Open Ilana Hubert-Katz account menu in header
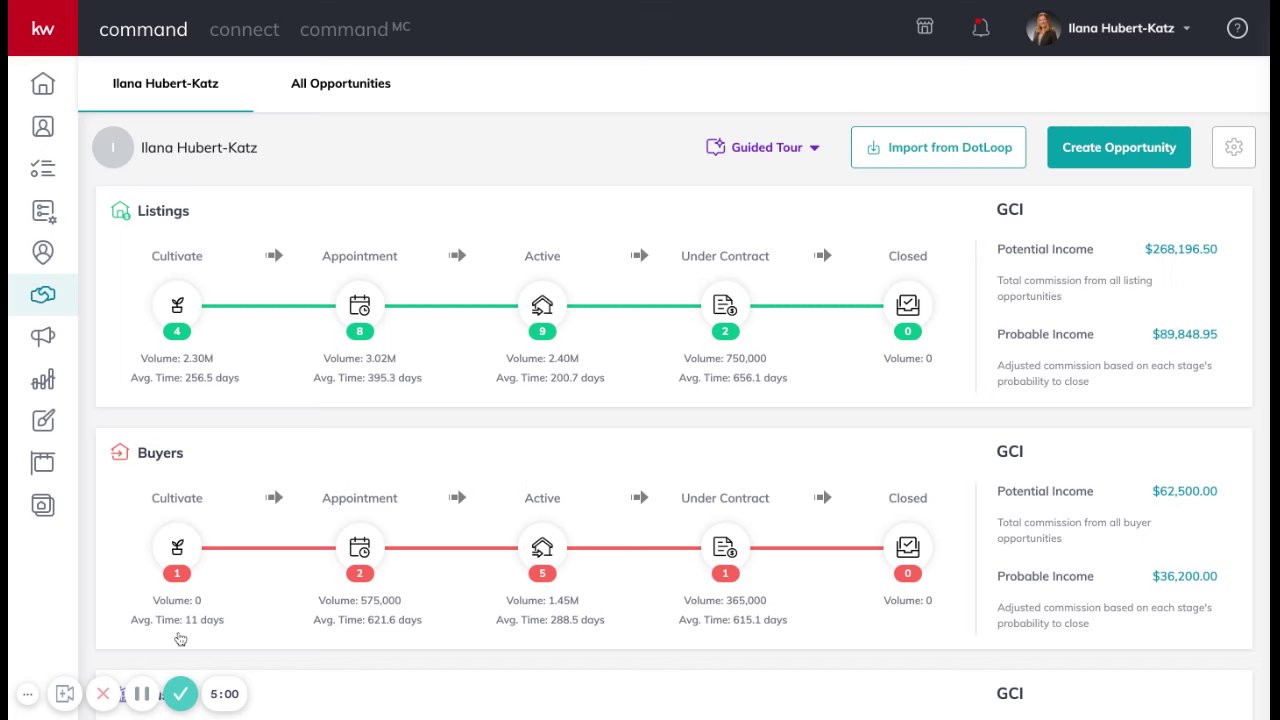Screen dimensions: 1280x720 pyautogui.click(x=1110, y=28)
